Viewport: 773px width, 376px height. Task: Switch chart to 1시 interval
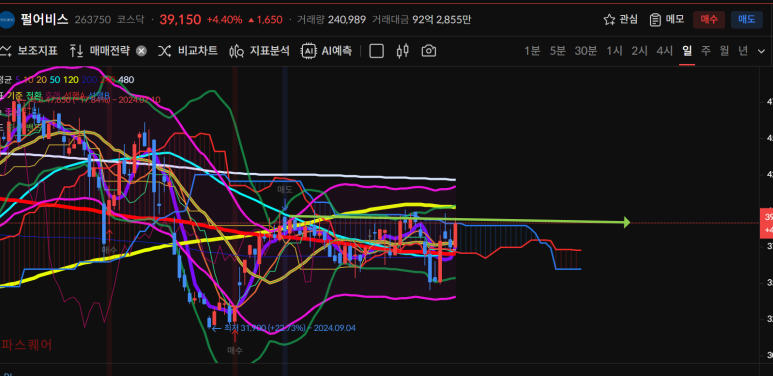(614, 51)
